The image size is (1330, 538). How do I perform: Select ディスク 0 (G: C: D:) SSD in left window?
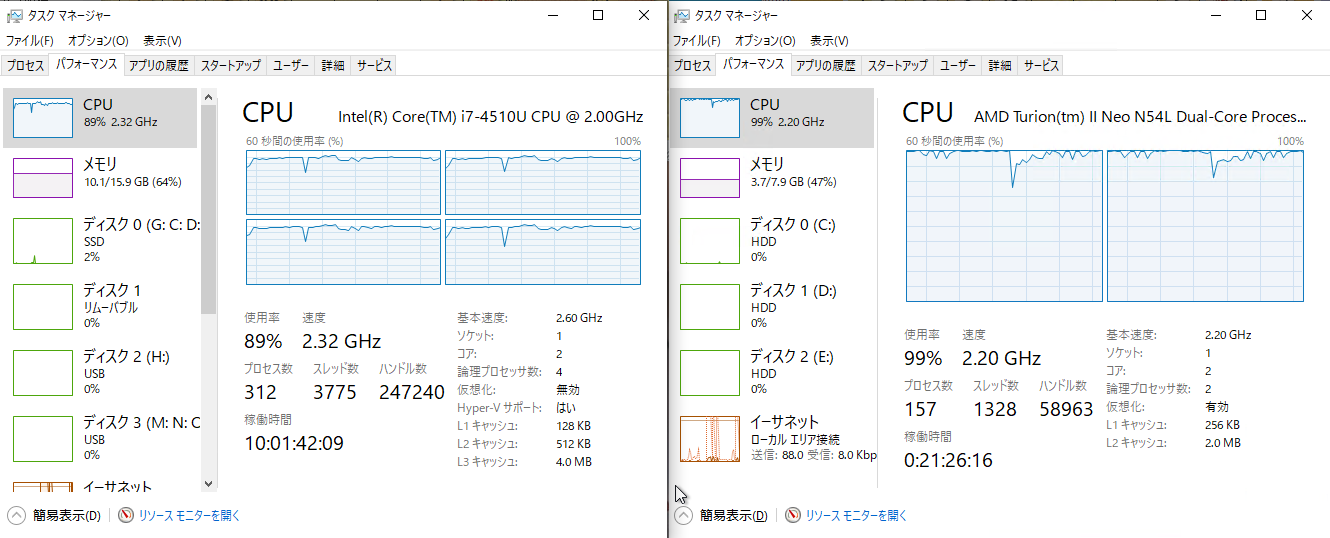[x=102, y=241]
